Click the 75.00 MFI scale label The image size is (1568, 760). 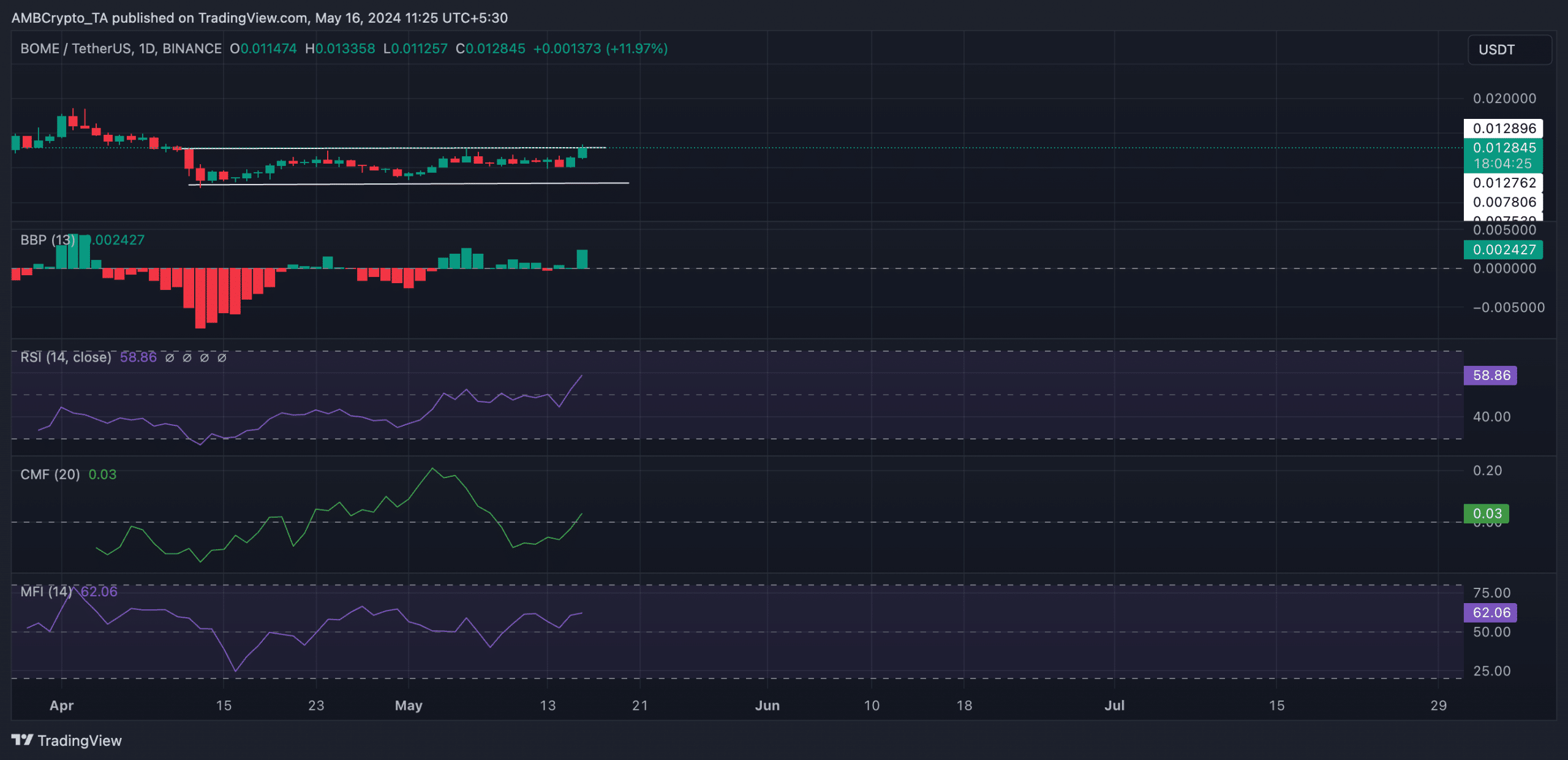click(1491, 593)
